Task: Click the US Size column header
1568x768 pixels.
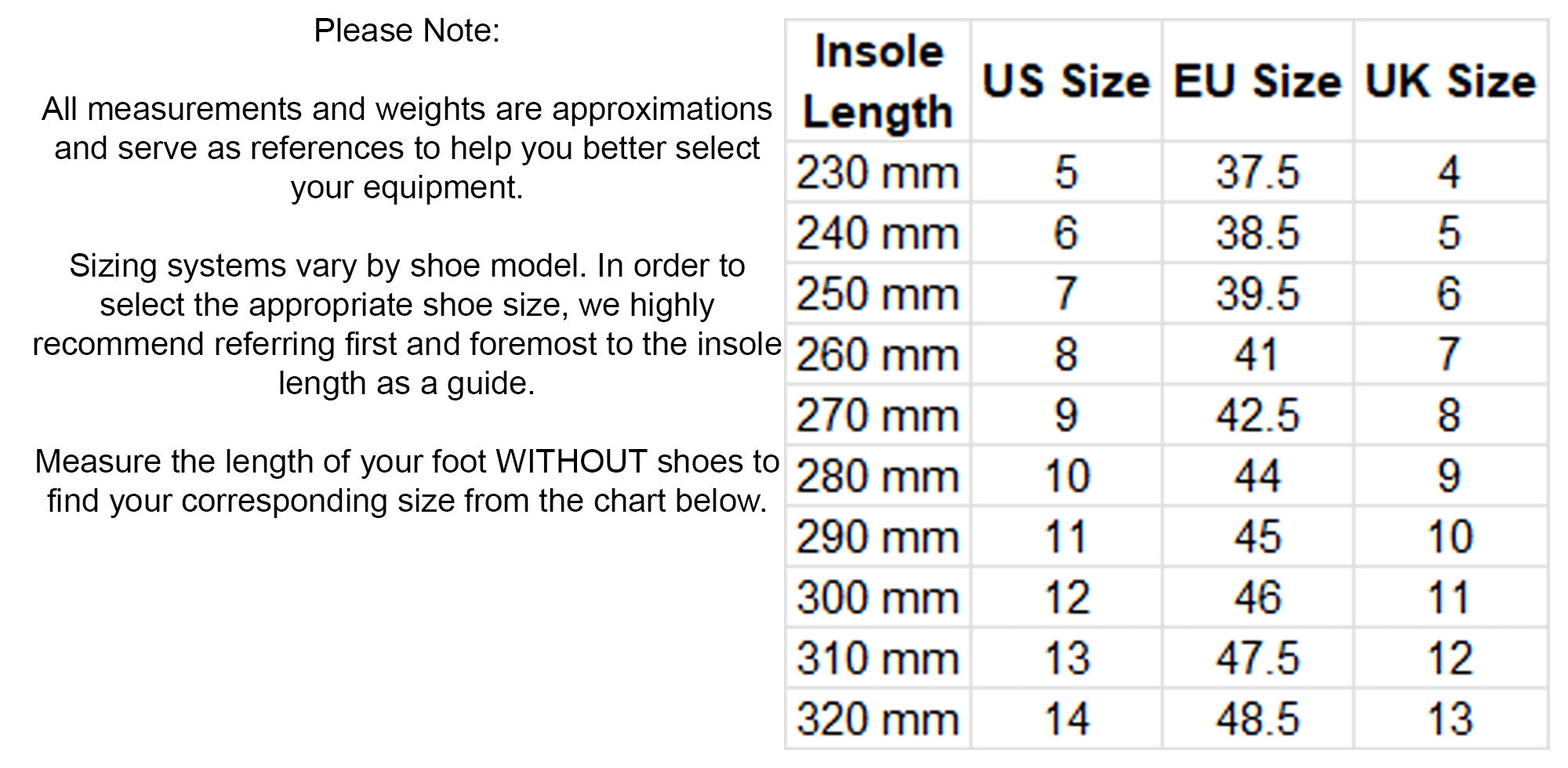Action: (1065, 82)
